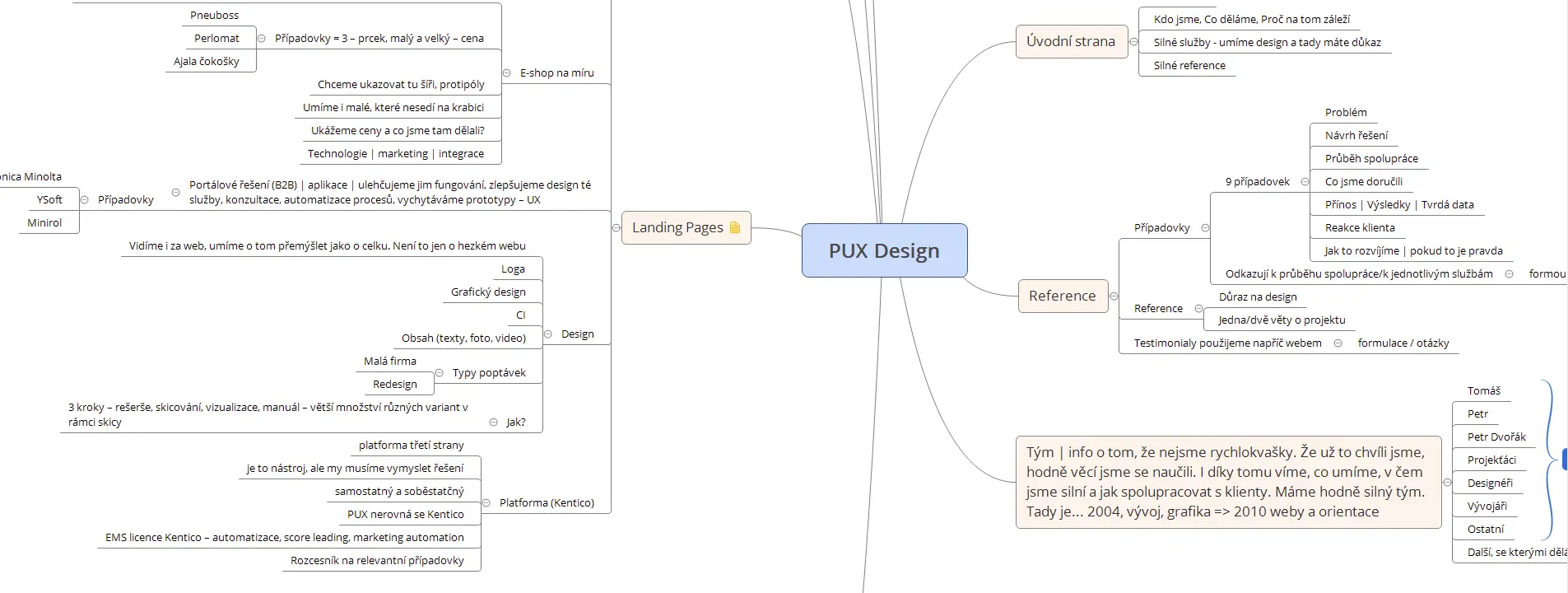Select the central PUX Design node
Viewport: 1568px width, 593px height.
click(884, 250)
